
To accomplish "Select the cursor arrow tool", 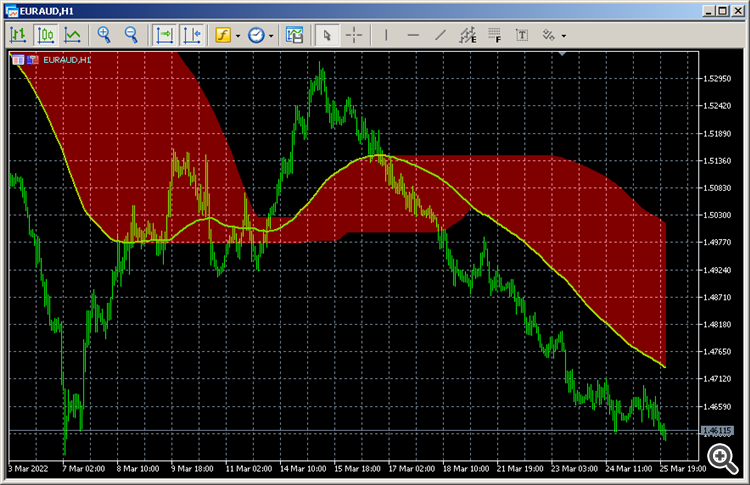I will point(327,35).
